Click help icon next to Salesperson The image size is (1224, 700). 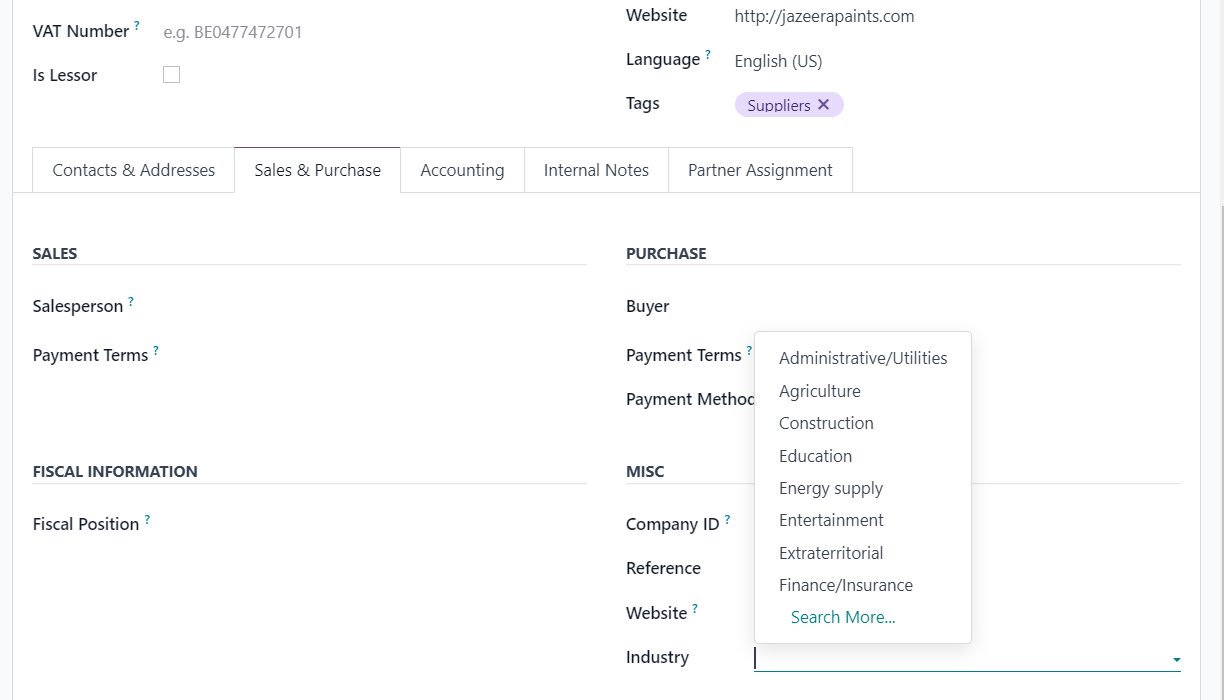pyautogui.click(x=131, y=301)
